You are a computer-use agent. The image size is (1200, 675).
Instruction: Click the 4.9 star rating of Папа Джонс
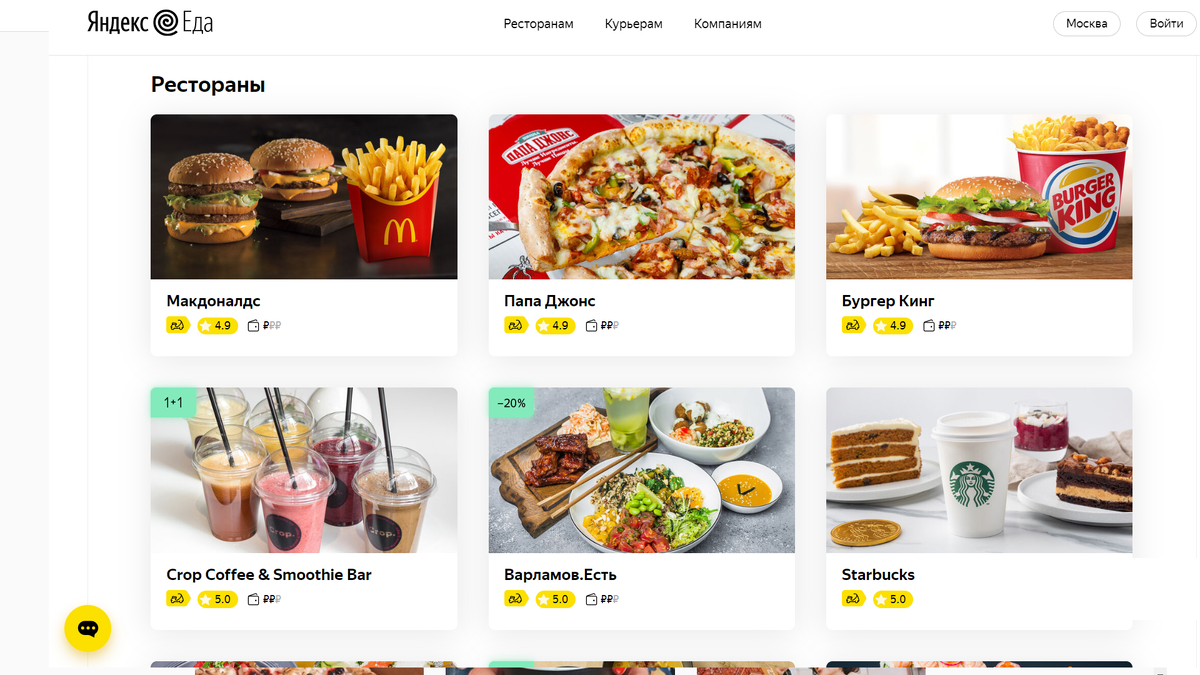(x=555, y=325)
